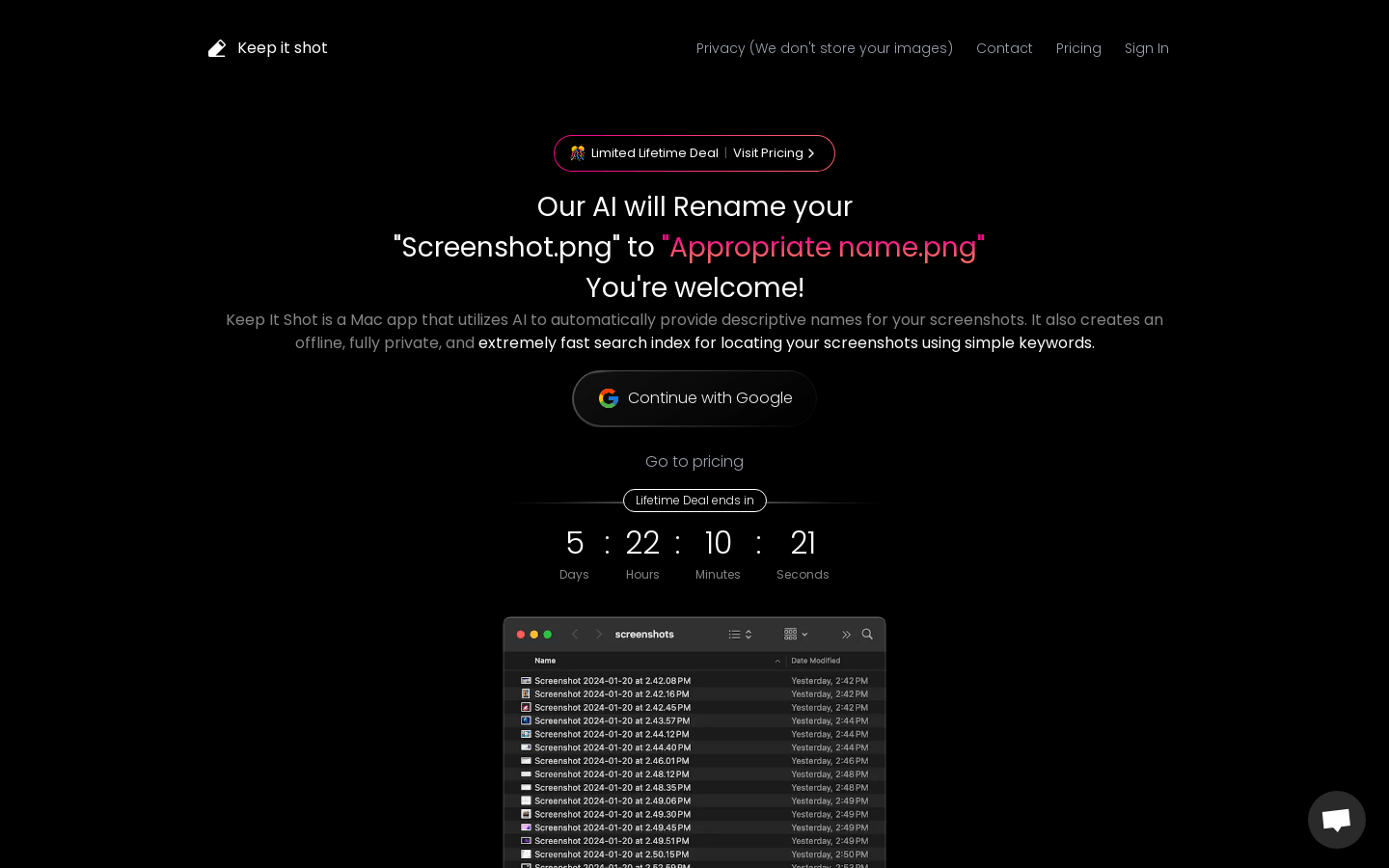The width and height of the screenshot is (1389, 868).
Task: Expand the Finder toolbar overflow chevrons
Action: [x=846, y=635]
